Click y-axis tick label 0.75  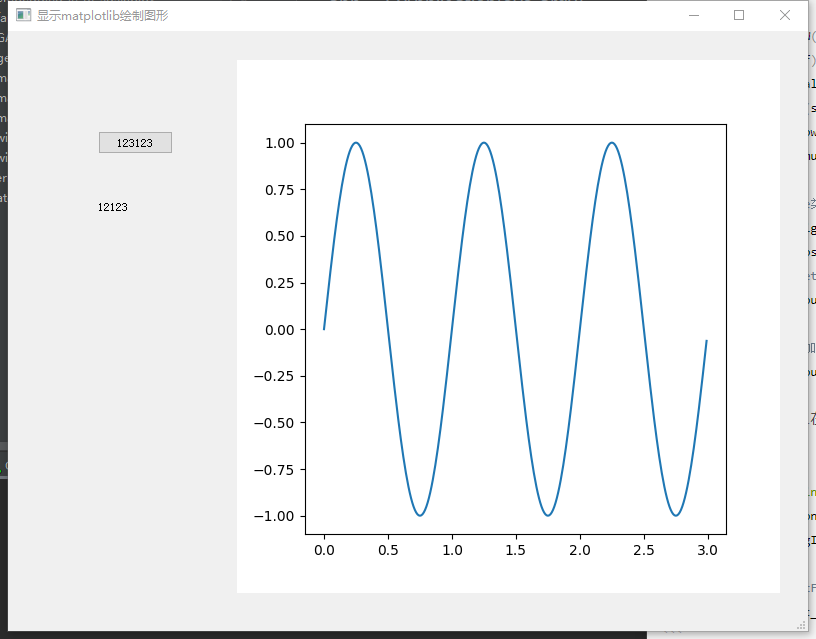tap(279, 190)
